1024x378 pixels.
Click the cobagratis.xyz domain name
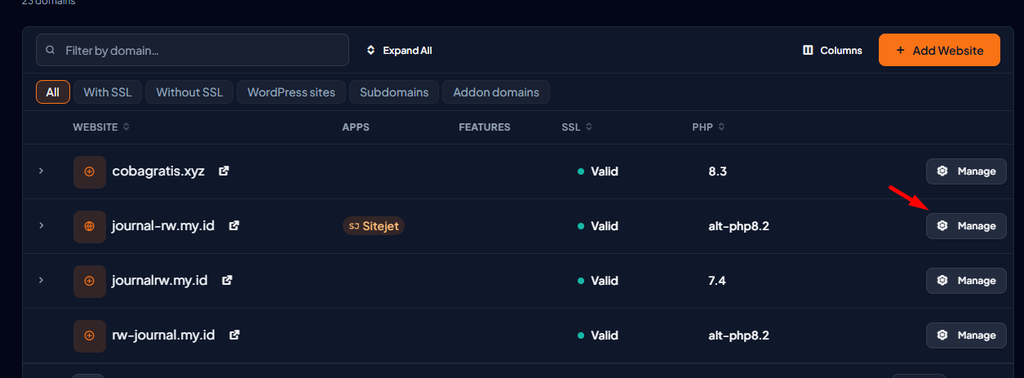click(159, 172)
